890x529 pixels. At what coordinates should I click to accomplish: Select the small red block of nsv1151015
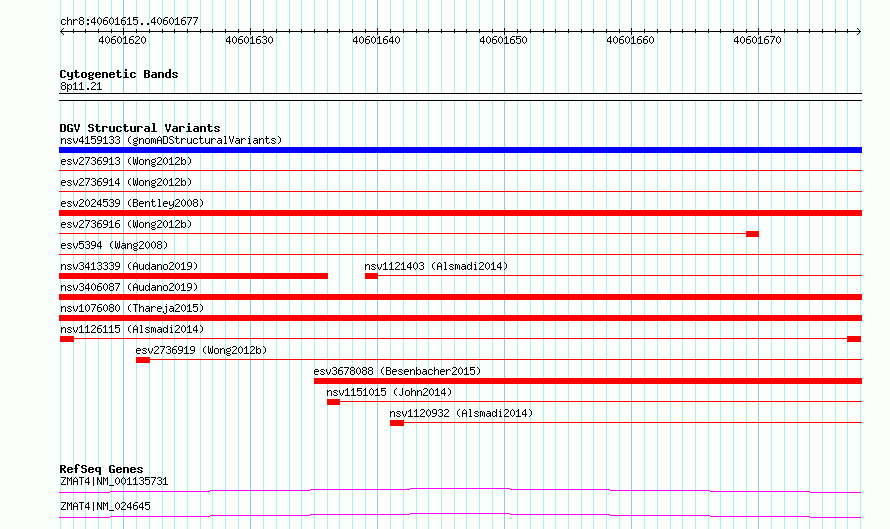333,402
